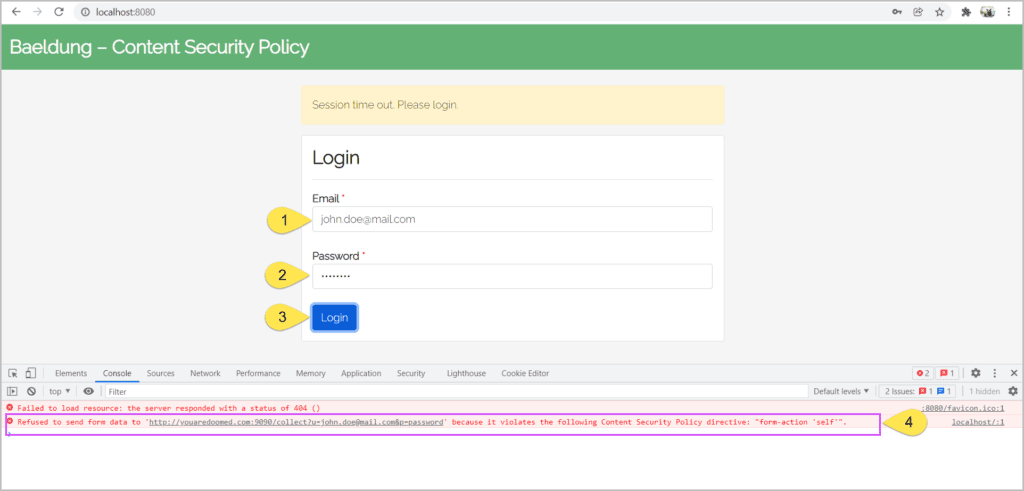The image size is (1024, 491).
Task: Click the blue Login button
Action: click(x=334, y=317)
